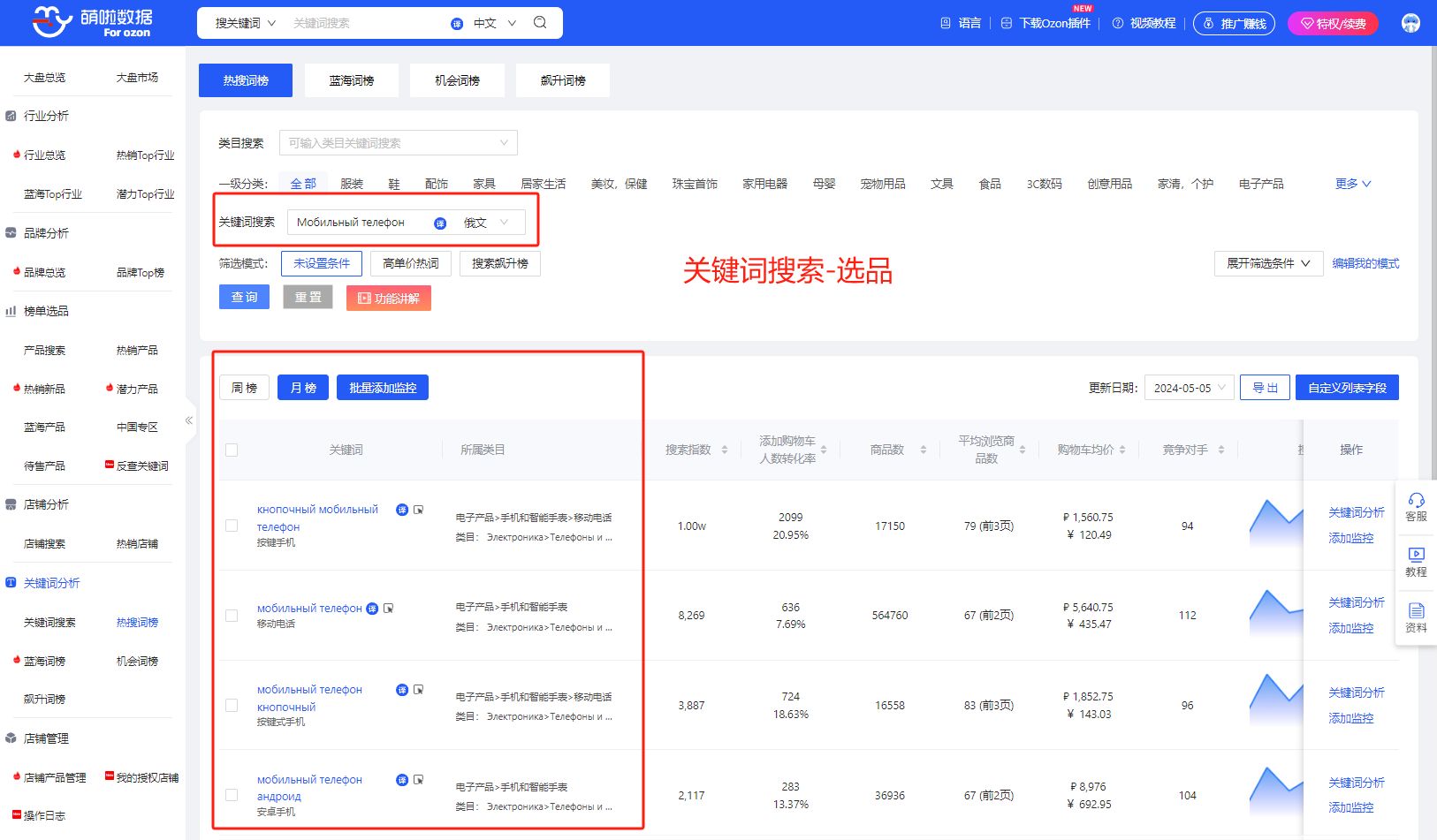Switch to 月榜 monthly ranking

point(303,388)
